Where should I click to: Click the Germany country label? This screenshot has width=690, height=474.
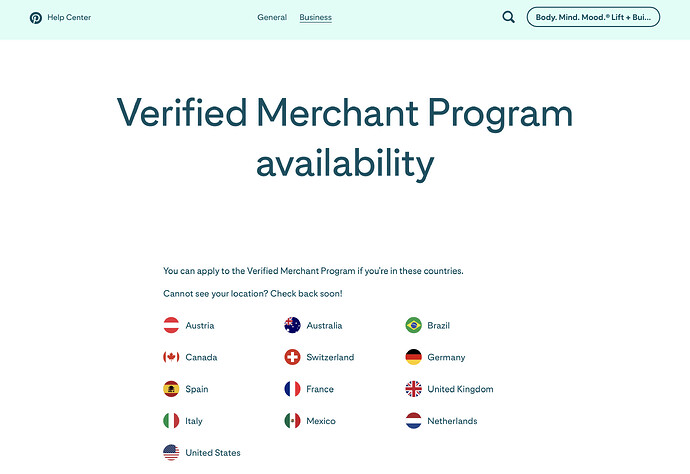[446, 357]
